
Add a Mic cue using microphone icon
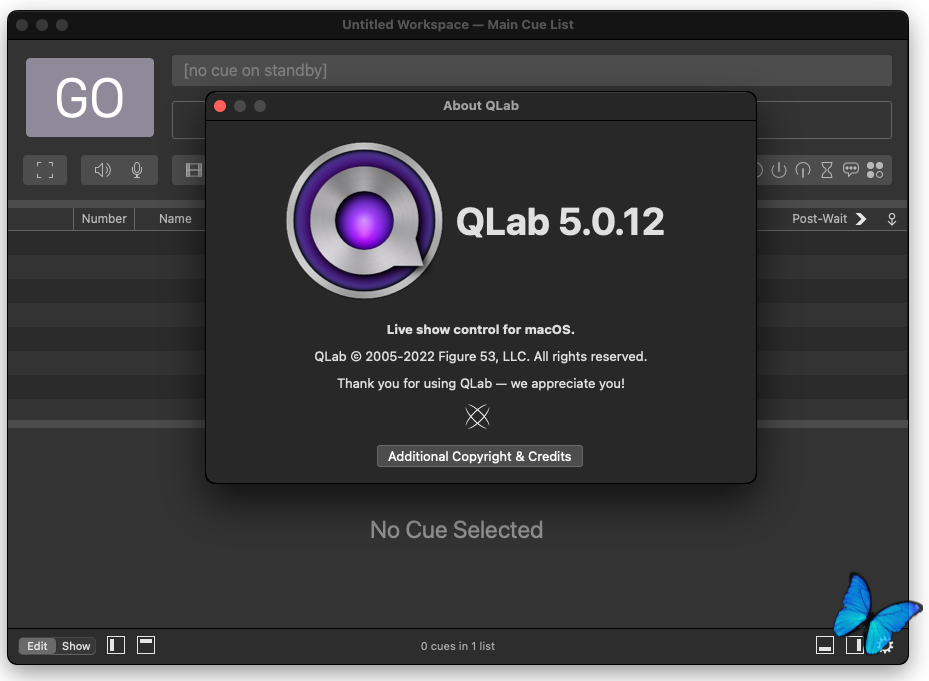(x=137, y=170)
